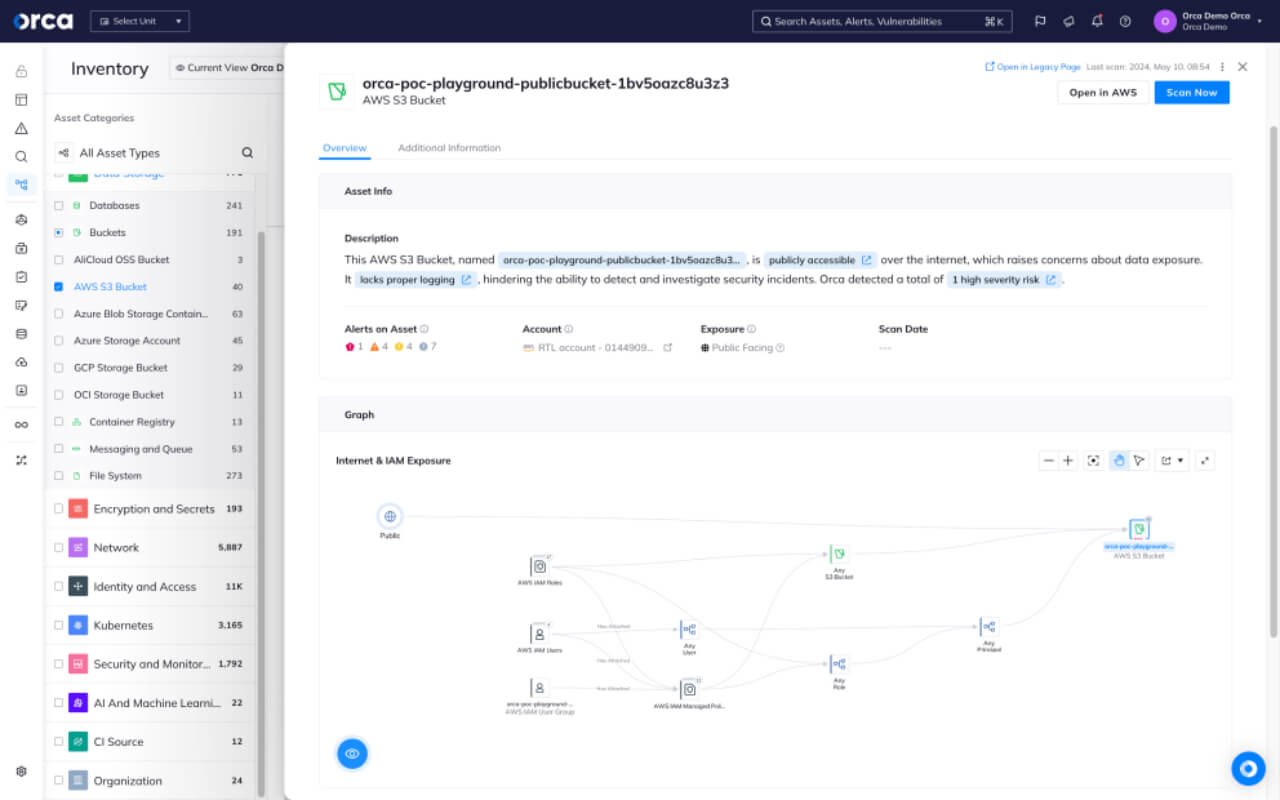This screenshot has width=1280, height=800.
Task: Open the database cylinder icon in left sidebar
Action: [x=21, y=334]
